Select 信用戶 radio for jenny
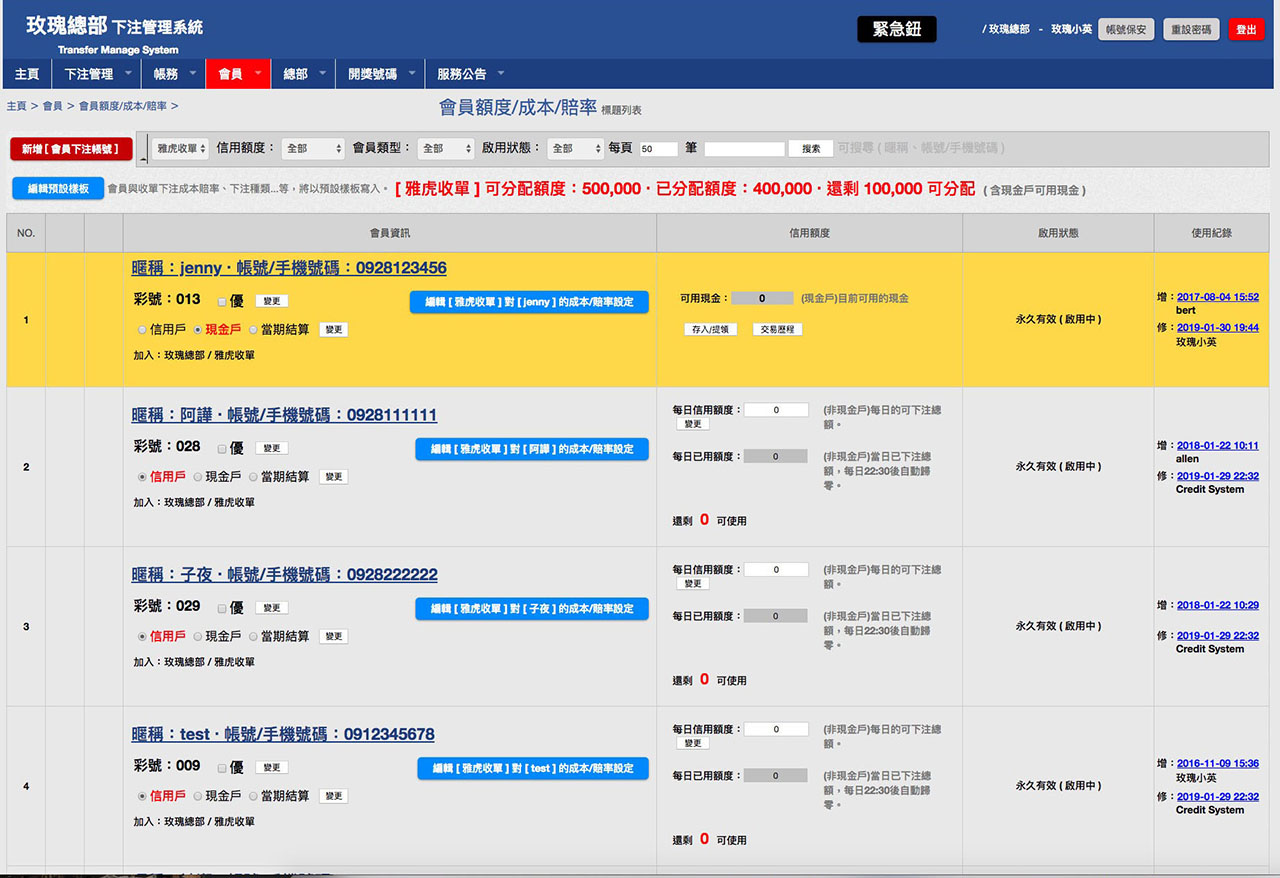1280x878 pixels. pyautogui.click(x=142, y=330)
